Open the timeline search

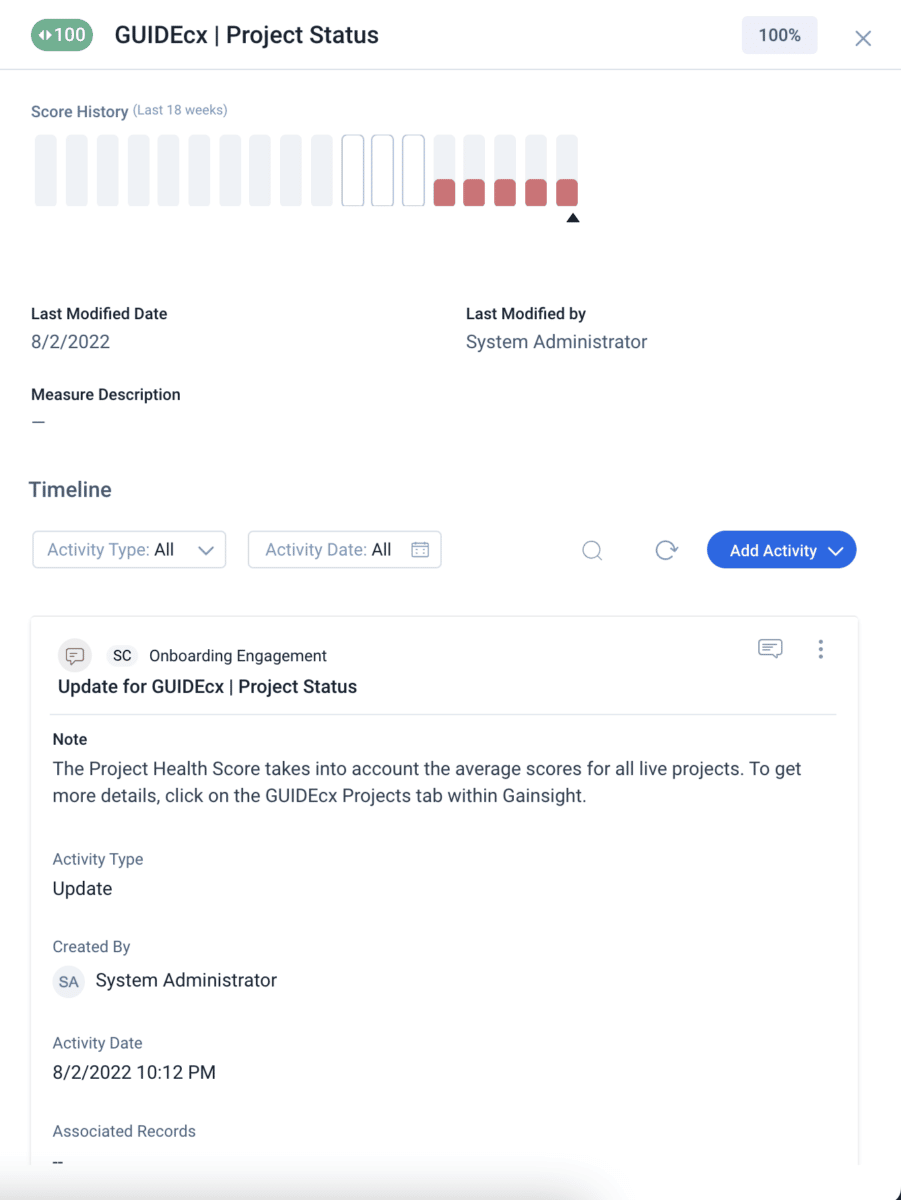click(592, 550)
